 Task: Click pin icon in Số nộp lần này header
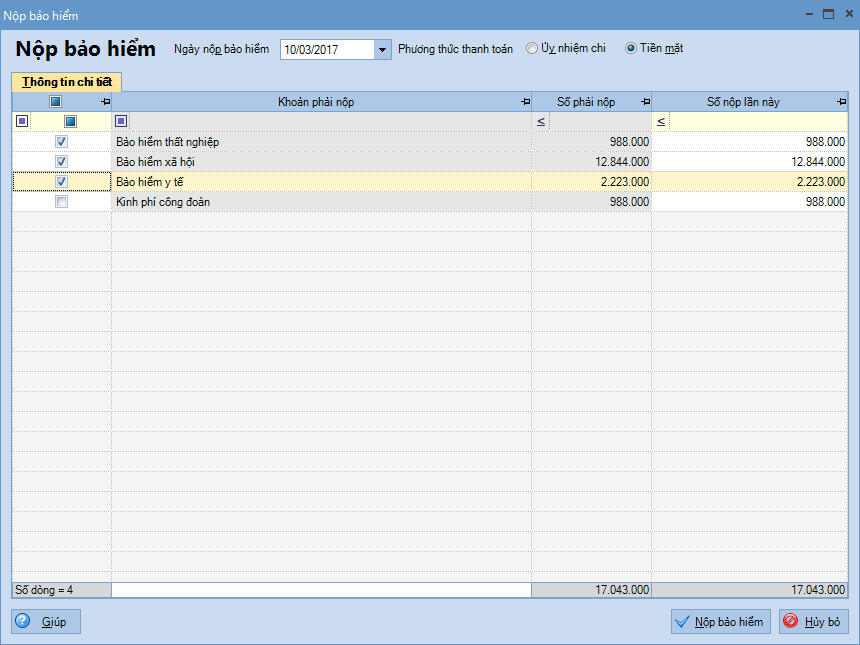[x=840, y=102]
